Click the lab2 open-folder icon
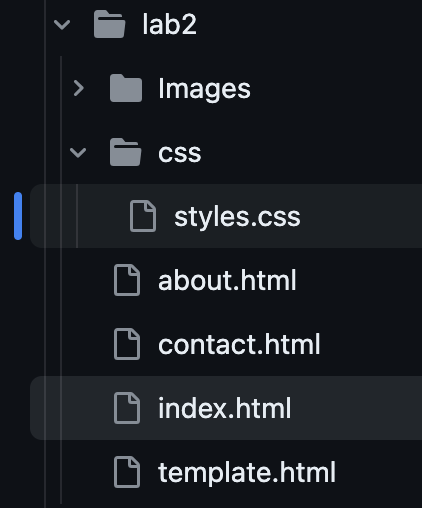This screenshot has width=422, height=508. point(109,24)
